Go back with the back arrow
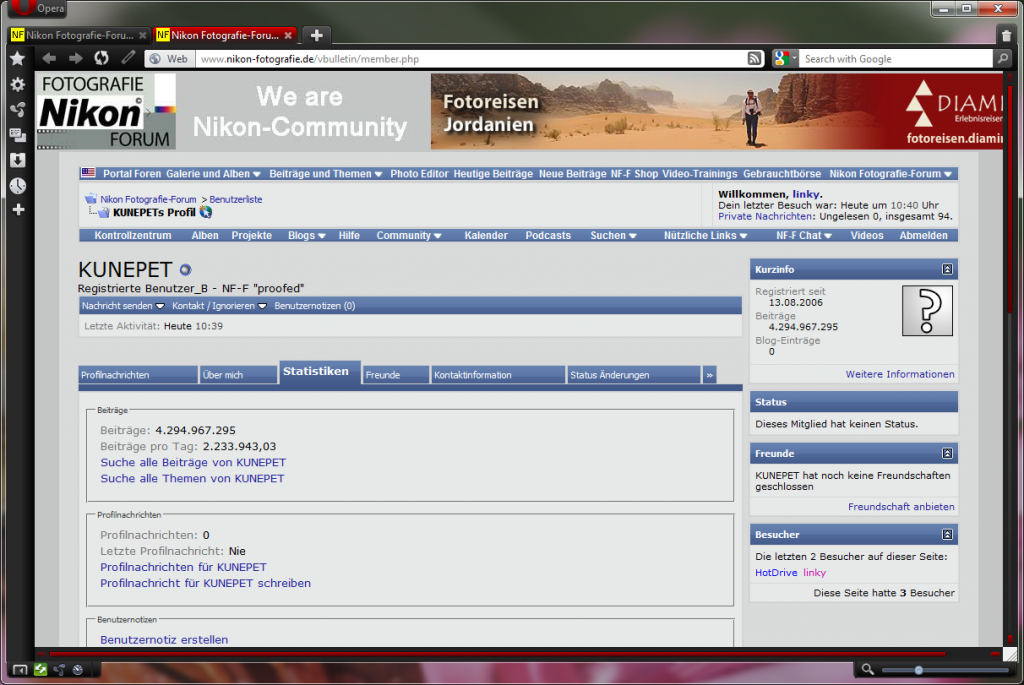The height and width of the screenshot is (685, 1024). (49, 59)
